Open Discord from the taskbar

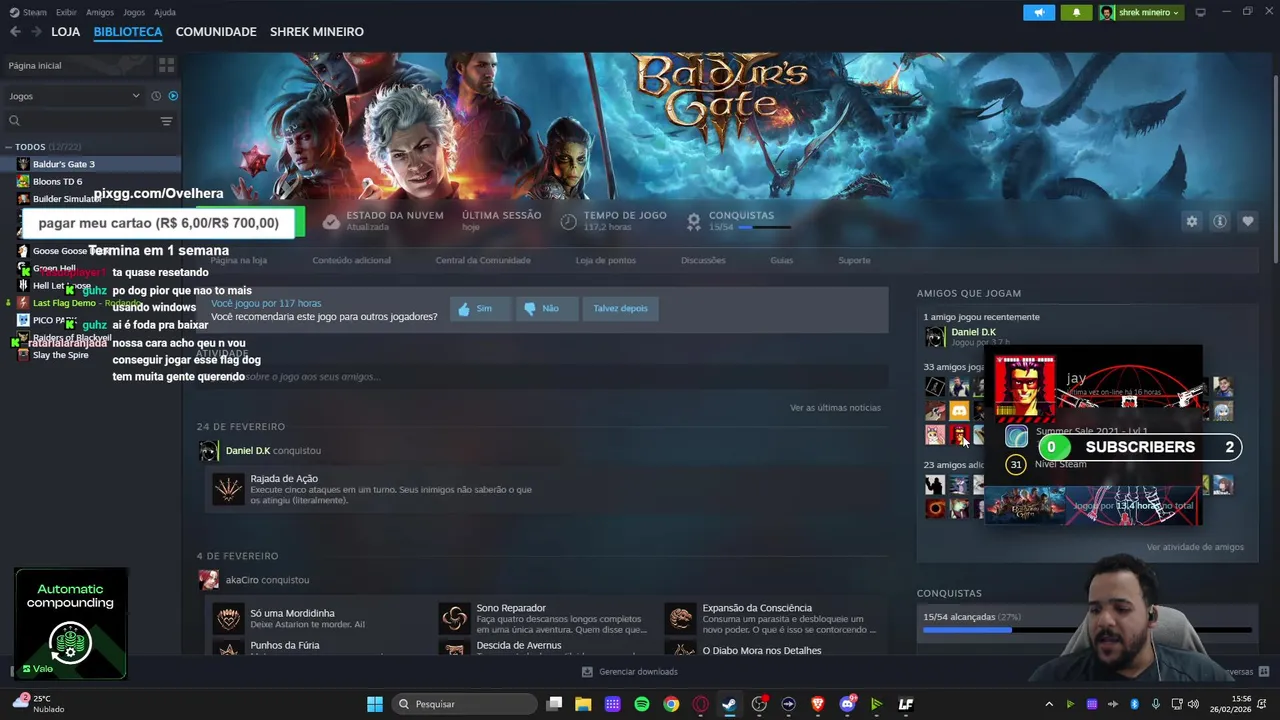pyautogui.click(x=847, y=704)
